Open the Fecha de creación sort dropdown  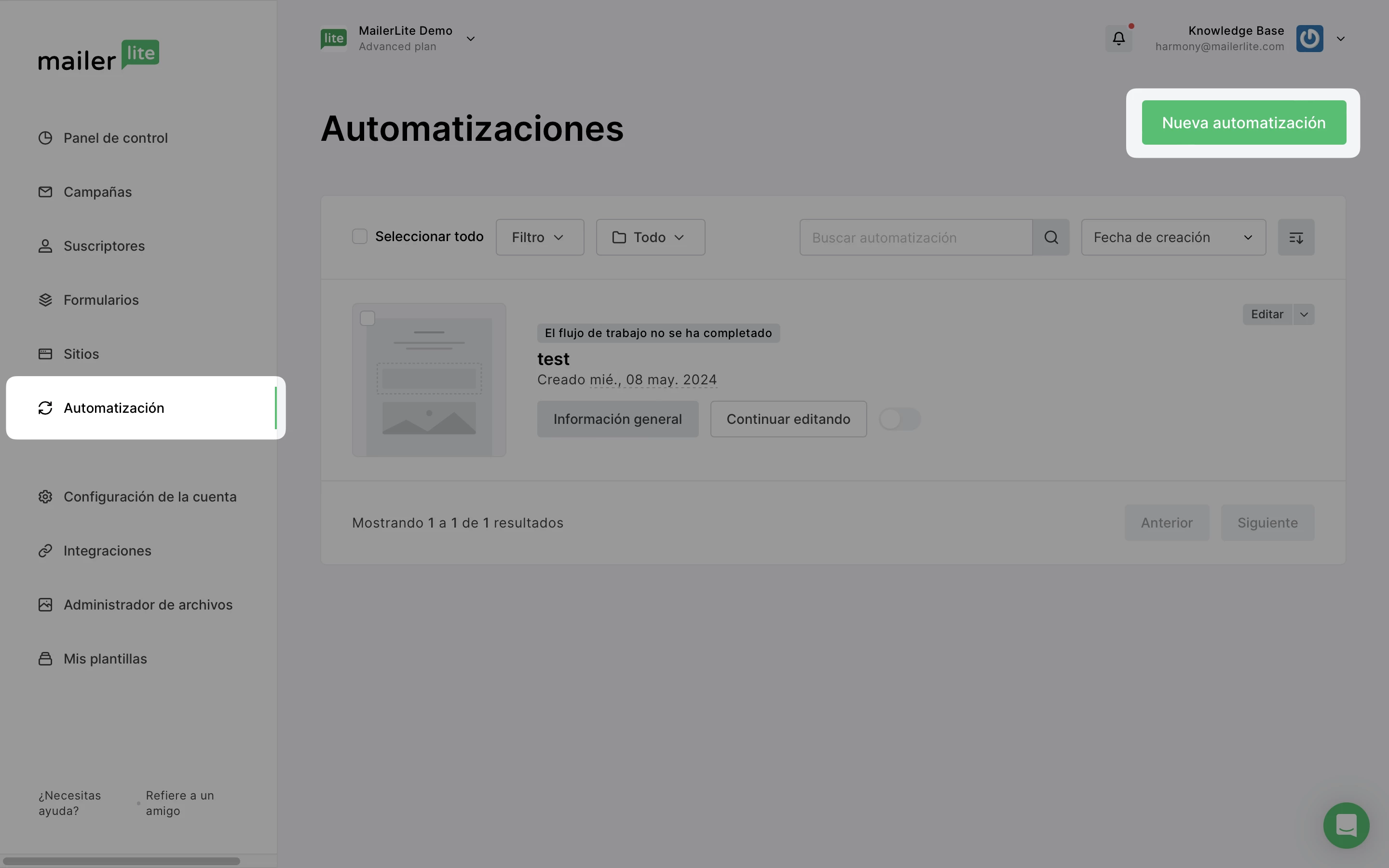click(x=1173, y=237)
